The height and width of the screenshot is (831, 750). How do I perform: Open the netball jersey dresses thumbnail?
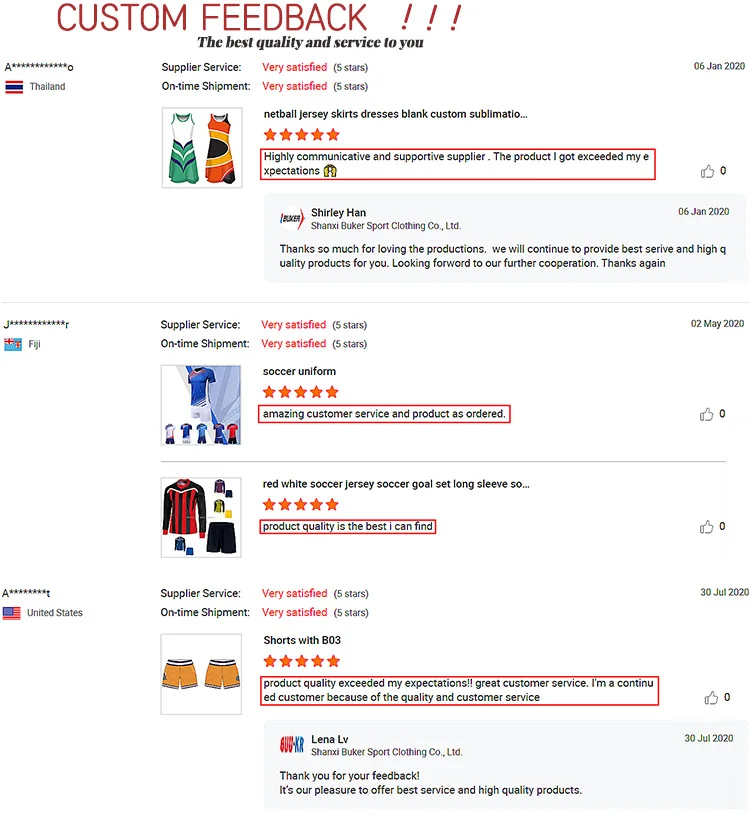[202, 148]
